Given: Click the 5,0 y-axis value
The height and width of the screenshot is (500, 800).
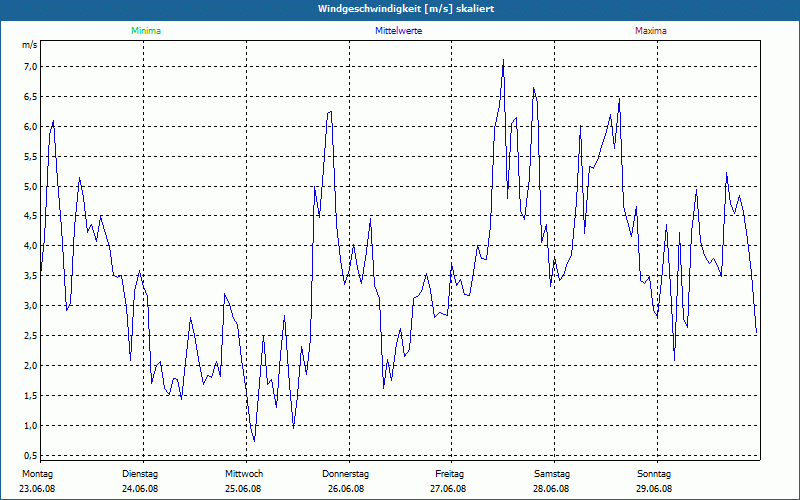Looking at the screenshot, I should (31, 187).
